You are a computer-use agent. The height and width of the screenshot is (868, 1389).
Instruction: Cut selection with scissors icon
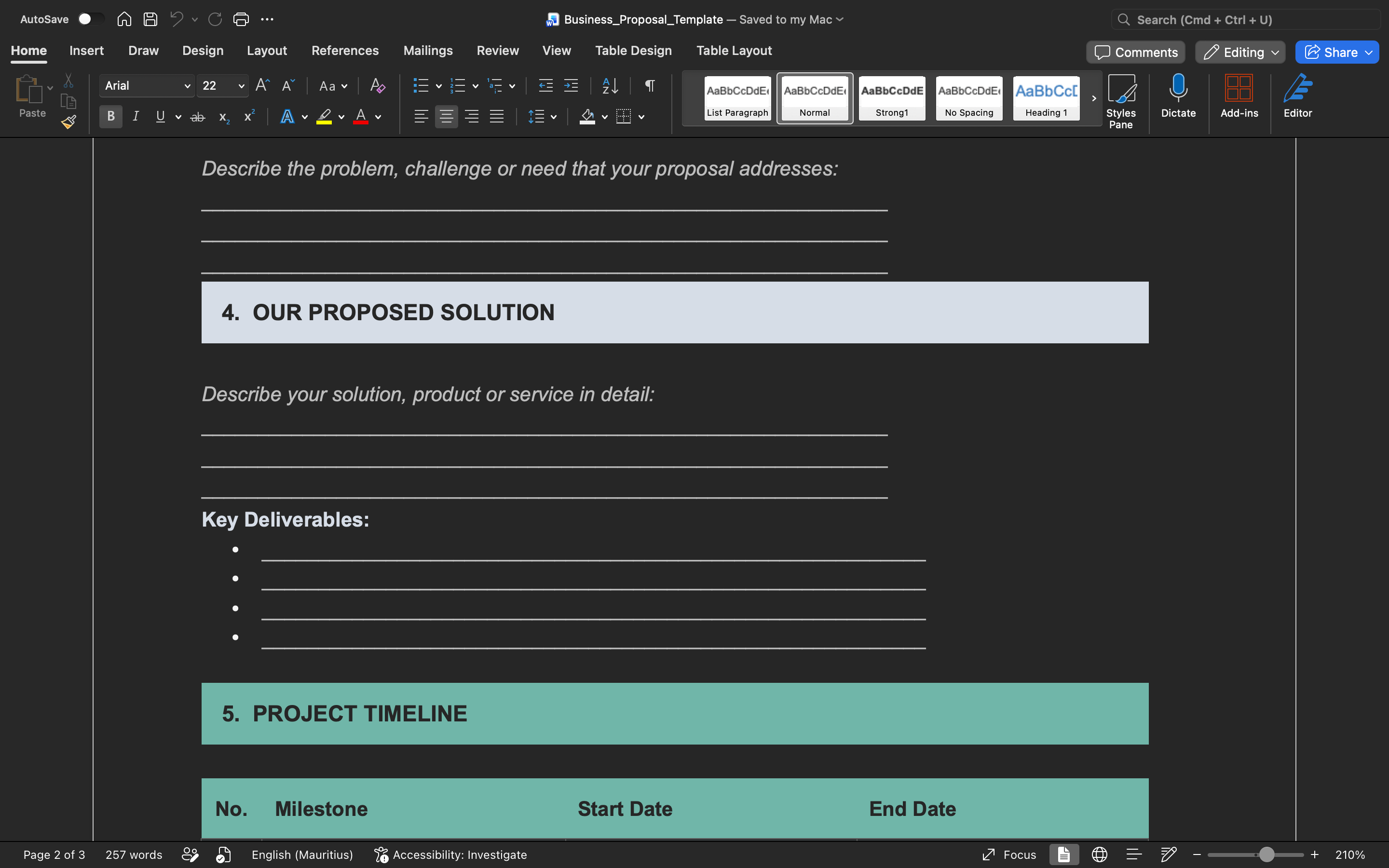point(68,81)
